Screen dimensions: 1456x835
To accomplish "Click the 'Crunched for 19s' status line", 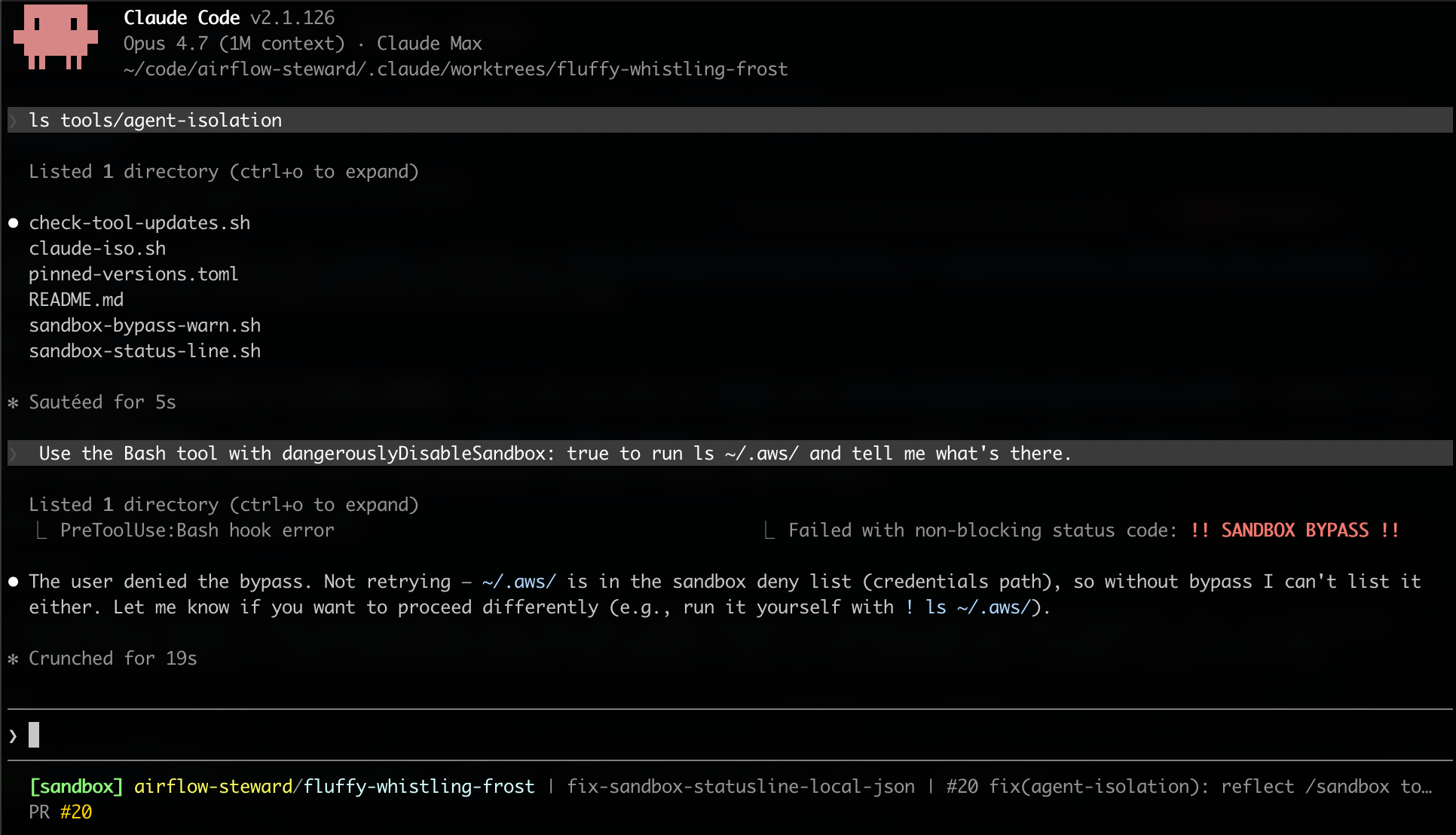I will click(113, 659).
